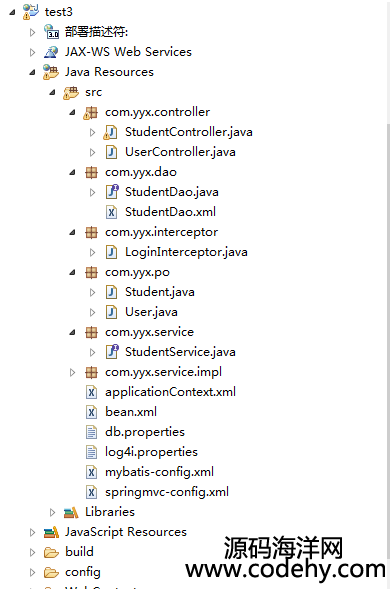
Task: Collapse the Java Resources node
Action: (x=32, y=72)
